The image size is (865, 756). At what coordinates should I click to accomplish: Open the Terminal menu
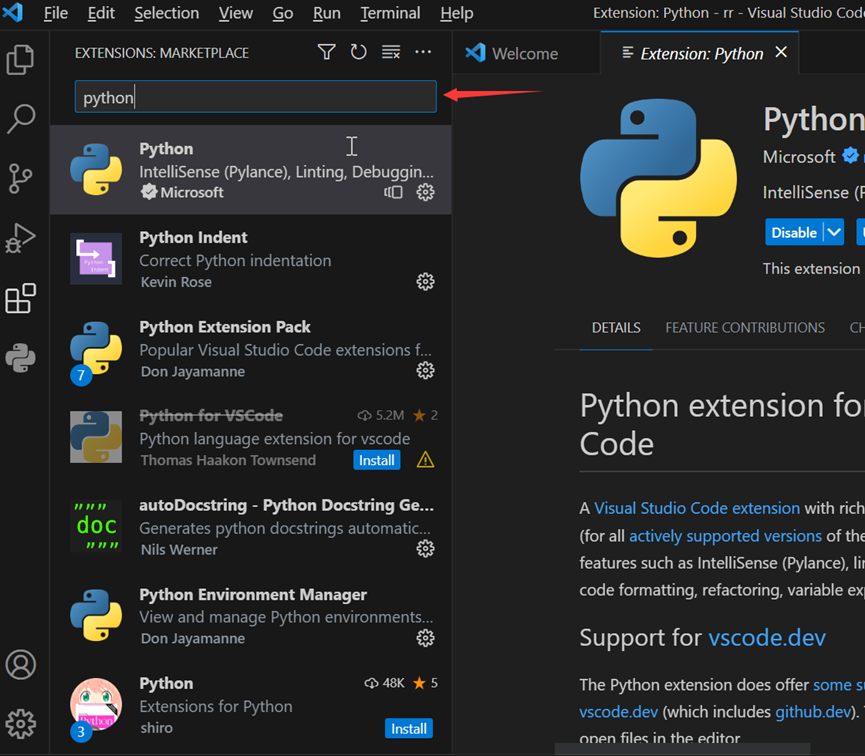click(x=390, y=13)
